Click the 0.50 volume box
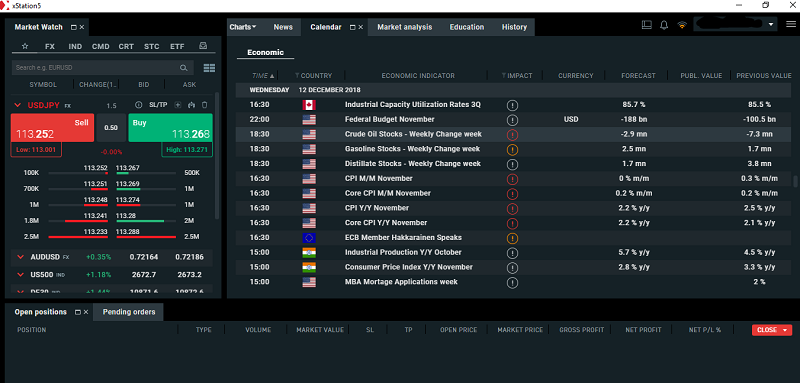800x383 pixels. coord(111,127)
